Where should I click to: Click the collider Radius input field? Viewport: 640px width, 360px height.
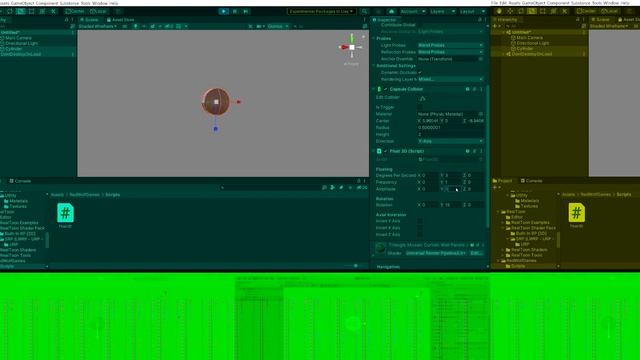point(451,127)
